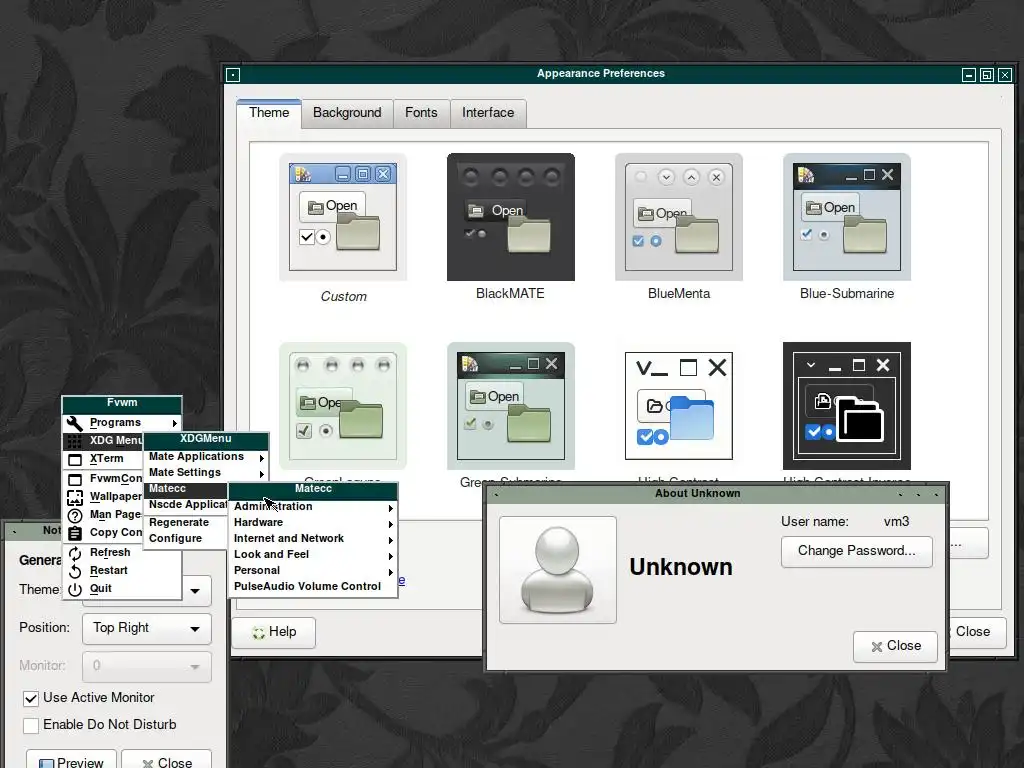The image size is (1024, 768).
Task: Click the Man Page question mark icon
Action: tap(75, 516)
